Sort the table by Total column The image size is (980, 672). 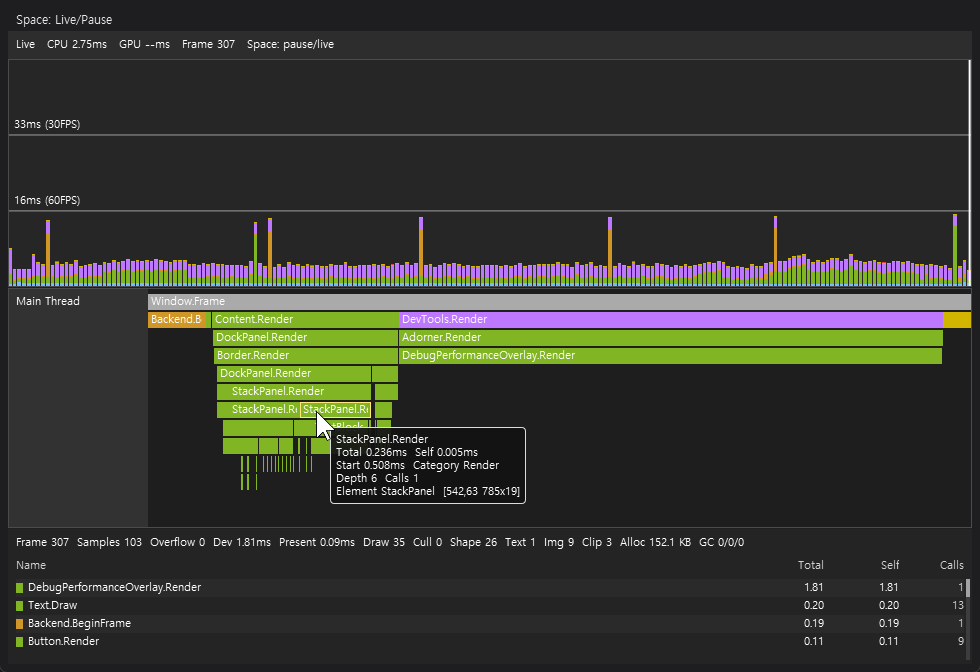pos(810,565)
